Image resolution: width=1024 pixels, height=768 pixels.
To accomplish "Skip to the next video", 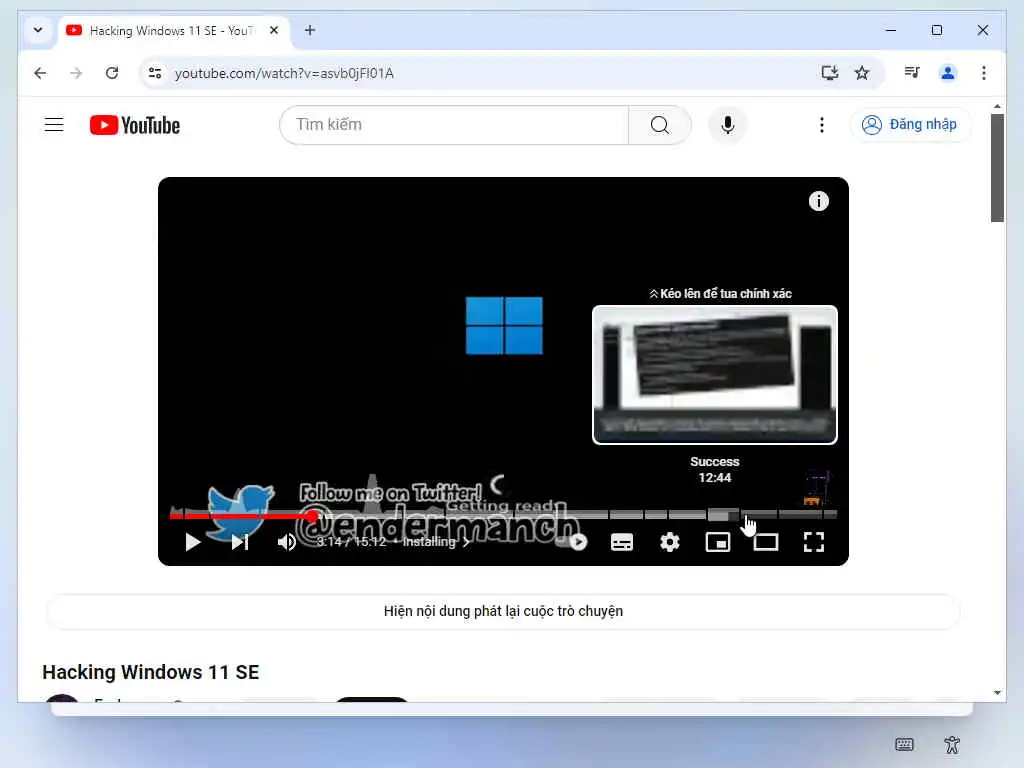I will click(x=240, y=542).
